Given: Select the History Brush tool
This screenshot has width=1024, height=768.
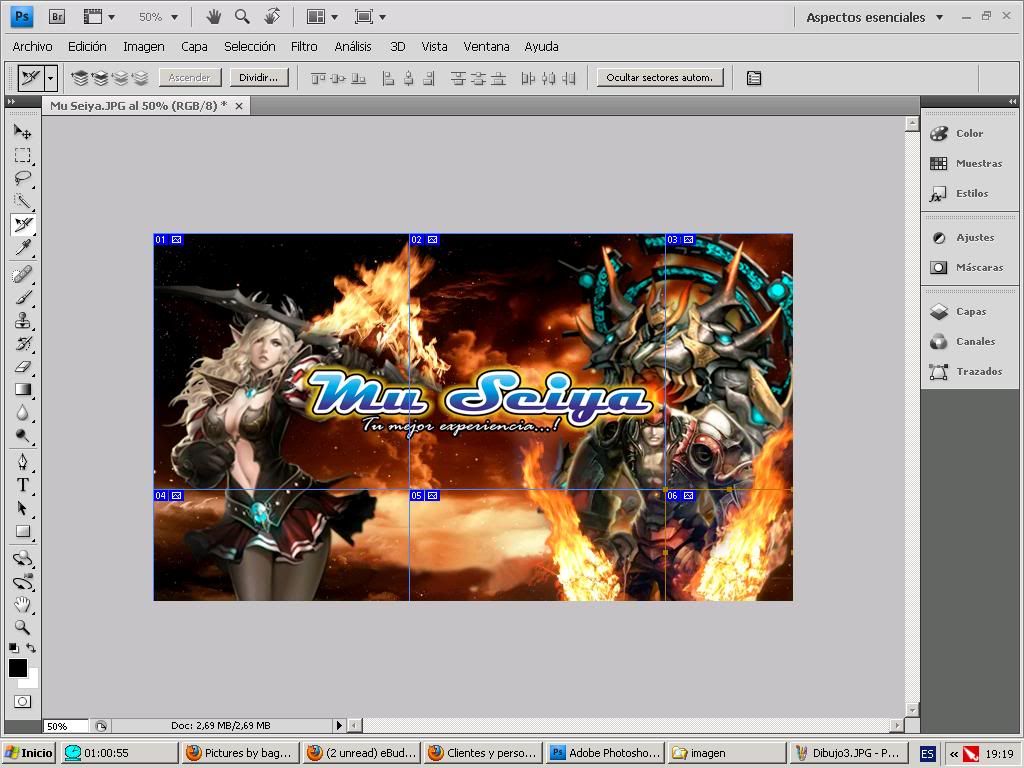Looking at the screenshot, I should click(x=22, y=344).
